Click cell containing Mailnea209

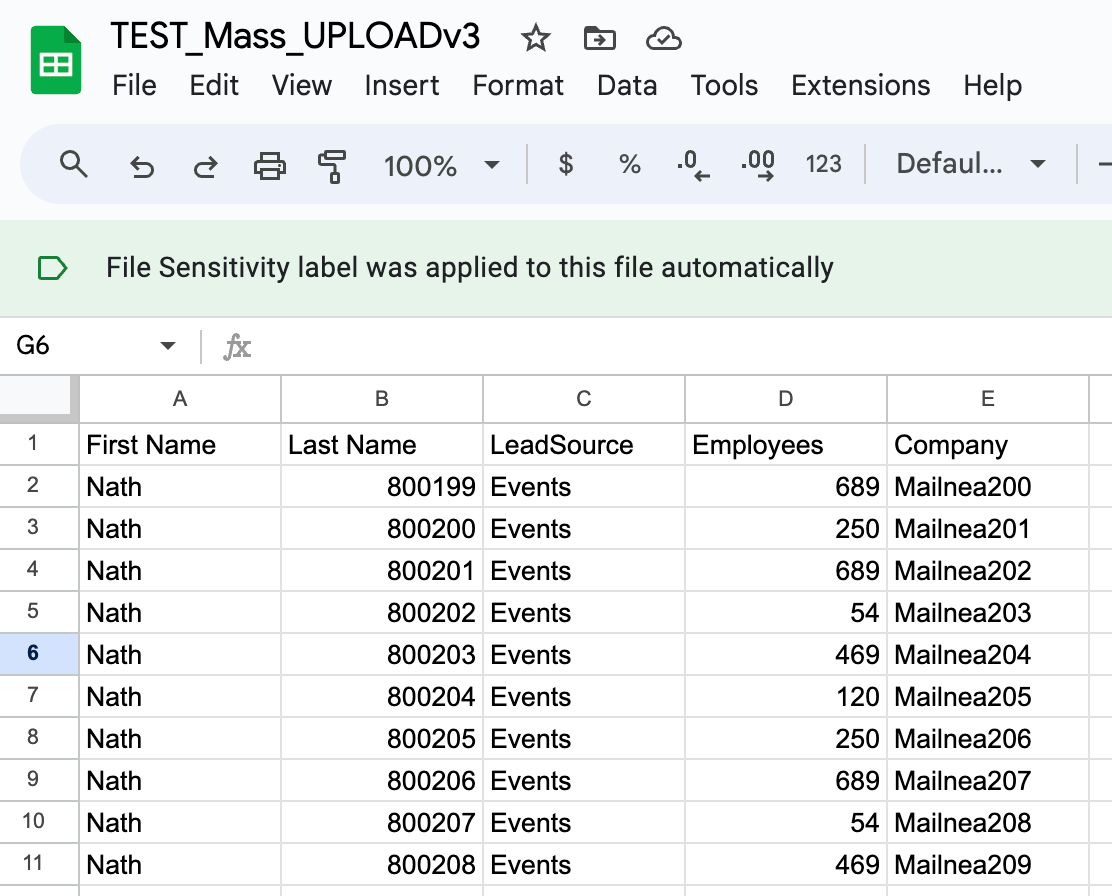click(987, 864)
